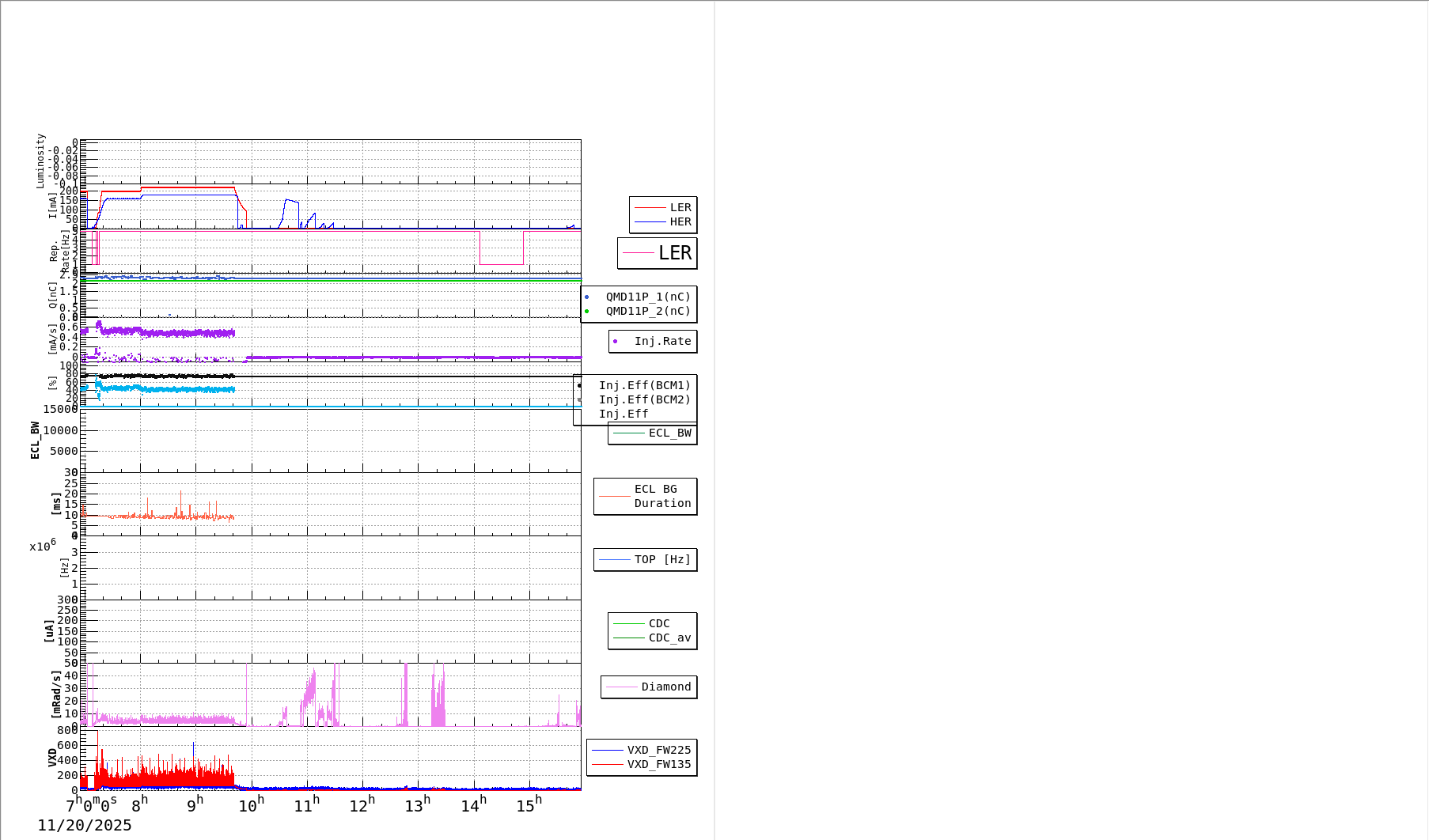Image resolution: width=1429 pixels, height=840 pixels.
Task: Click the 11/20/2025 date label
Action: click(85, 826)
